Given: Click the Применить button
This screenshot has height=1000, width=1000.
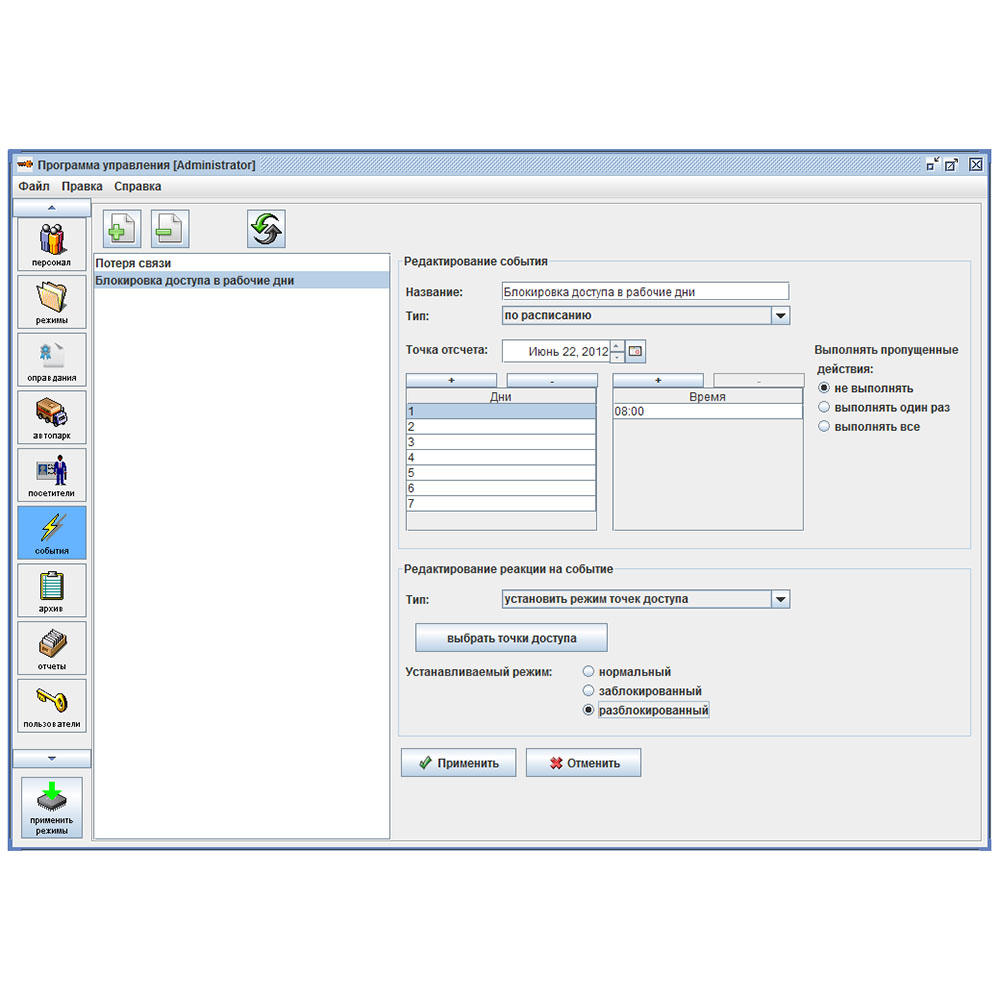Looking at the screenshot, I should (458, 763).
